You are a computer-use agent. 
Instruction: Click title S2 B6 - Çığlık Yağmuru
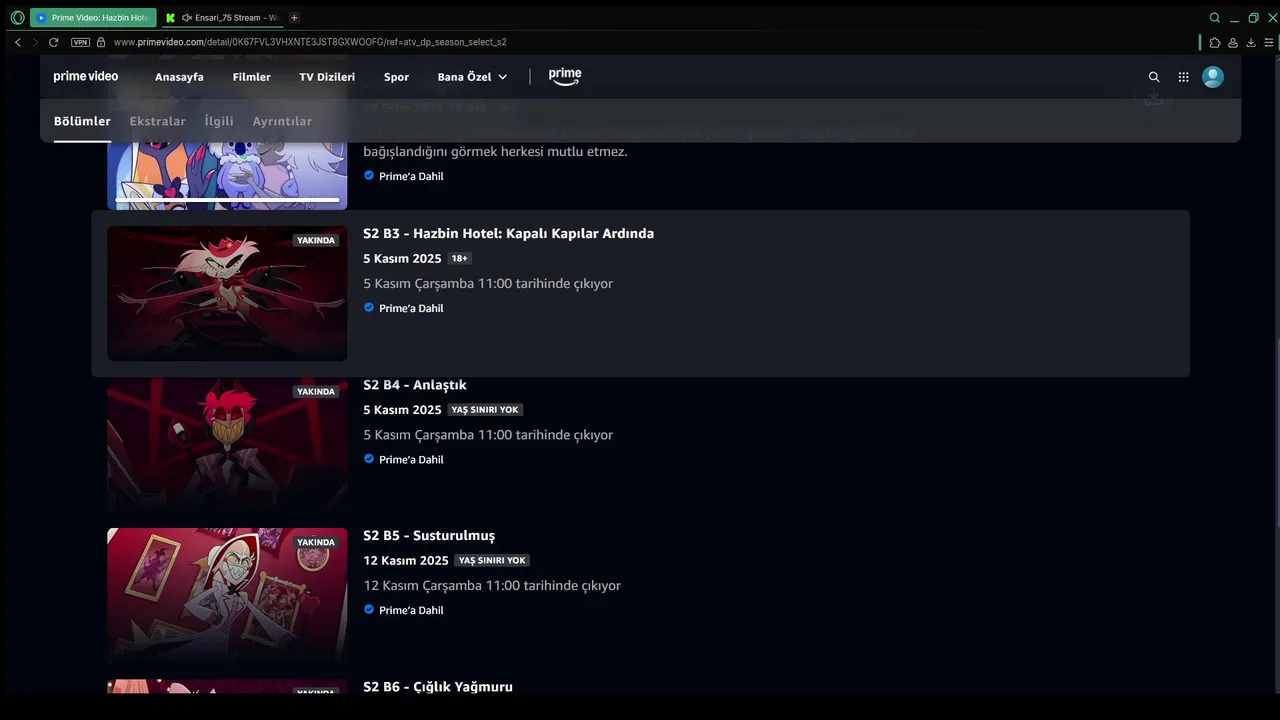click(x=438, y=687)
